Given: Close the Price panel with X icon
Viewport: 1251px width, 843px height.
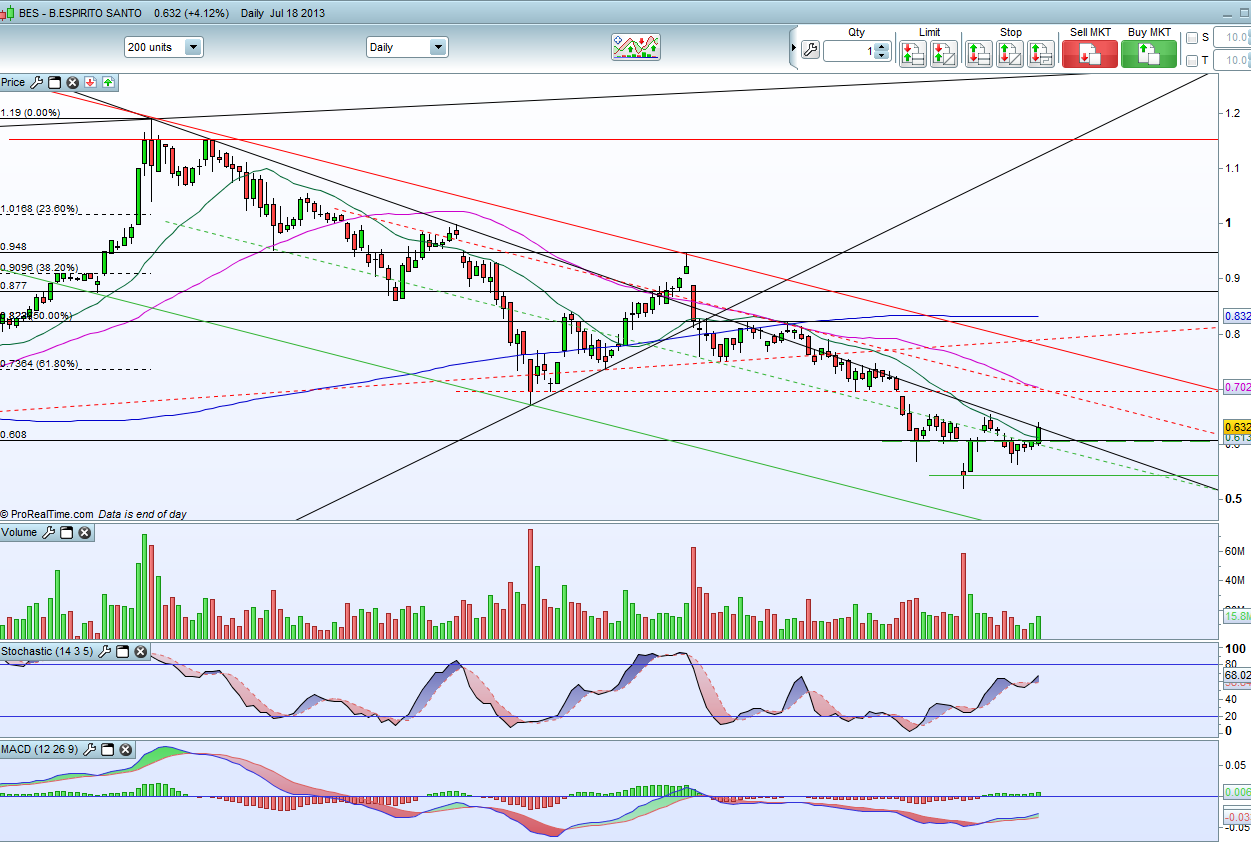Looking at the screenshot, I should coord(72,83).
